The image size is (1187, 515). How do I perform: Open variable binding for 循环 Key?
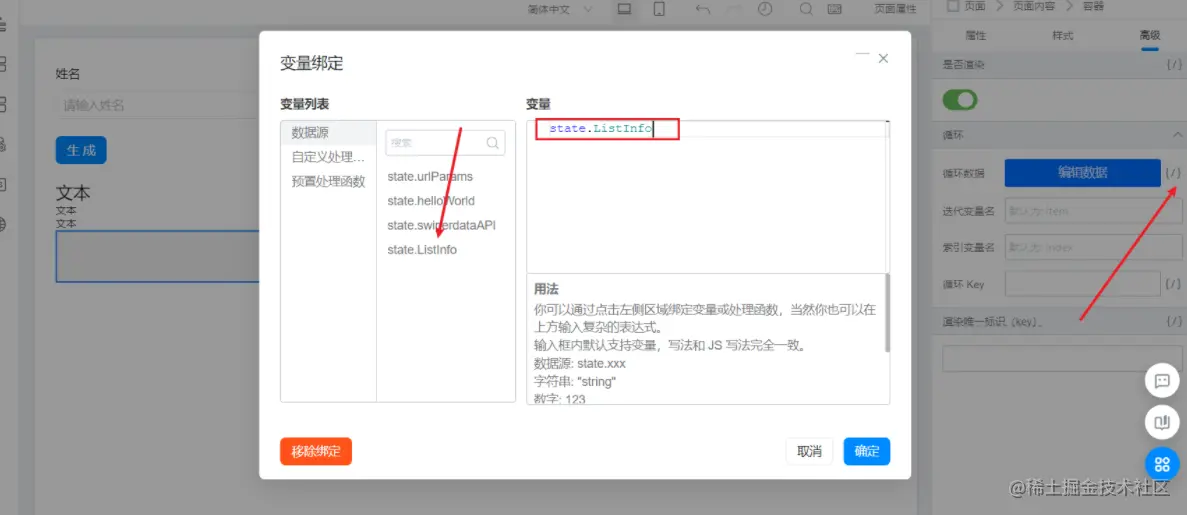click(1173, 284)
